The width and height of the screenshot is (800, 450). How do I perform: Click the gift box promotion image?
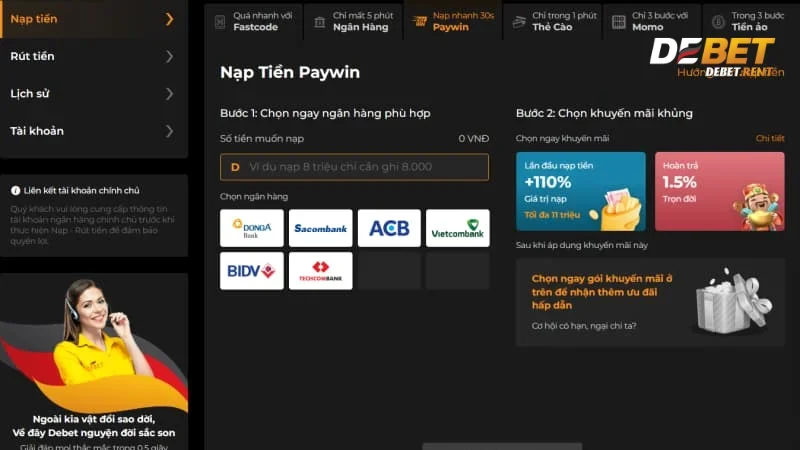(x=734, y=302)
